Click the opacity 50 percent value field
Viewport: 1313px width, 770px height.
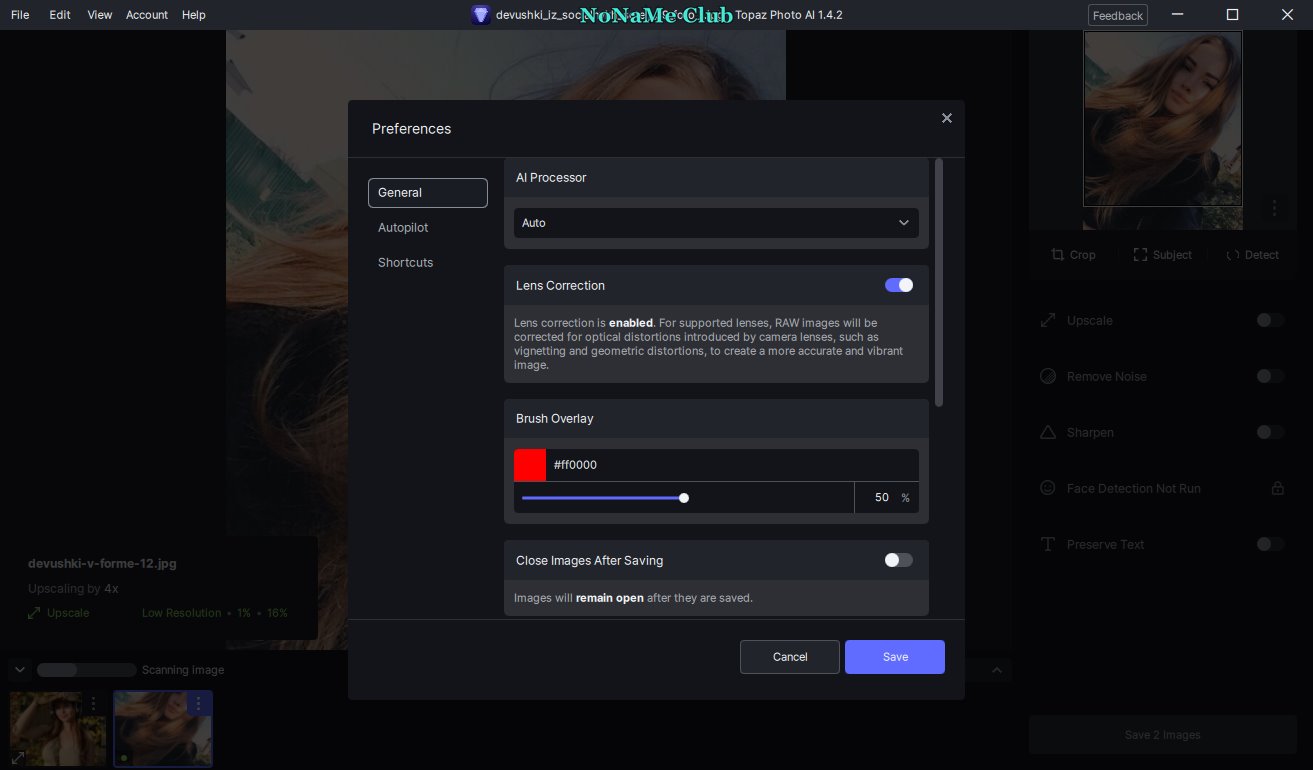tap(886, 498)
